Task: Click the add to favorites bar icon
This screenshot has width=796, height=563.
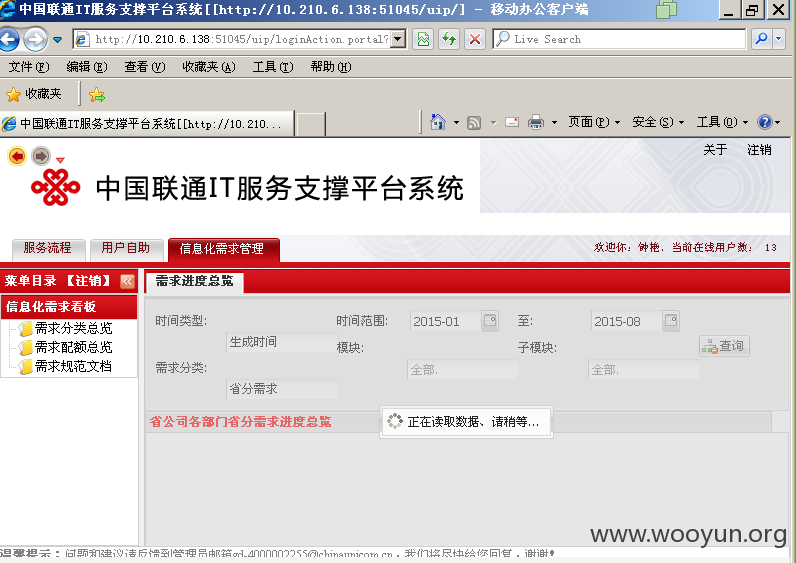Action: pos(96,94)
